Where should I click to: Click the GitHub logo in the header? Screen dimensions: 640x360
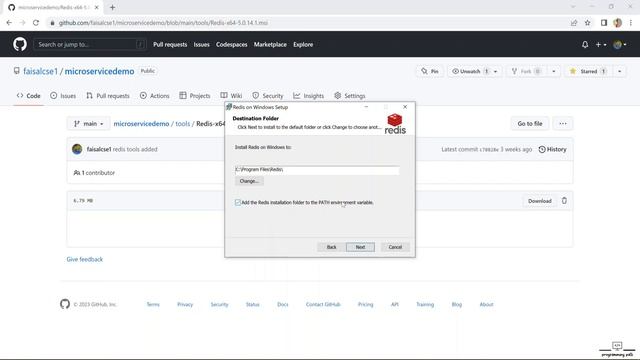tap(20, 44)
